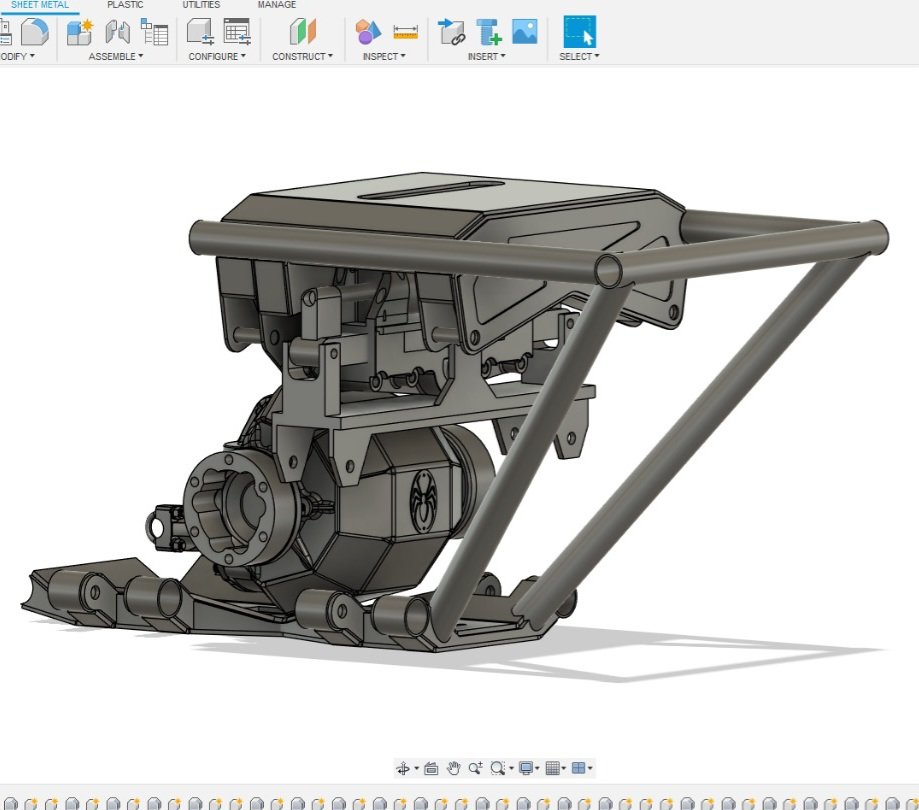
Task: Switch to the UTILITIES tab
Action: click(x=201, y=5)
